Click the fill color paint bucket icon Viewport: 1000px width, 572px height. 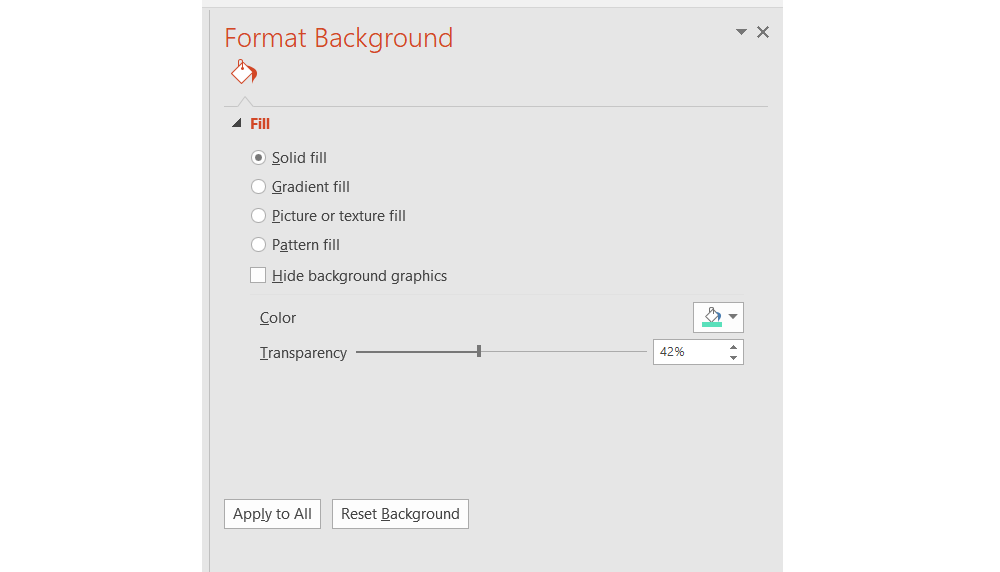pos(711,317)
